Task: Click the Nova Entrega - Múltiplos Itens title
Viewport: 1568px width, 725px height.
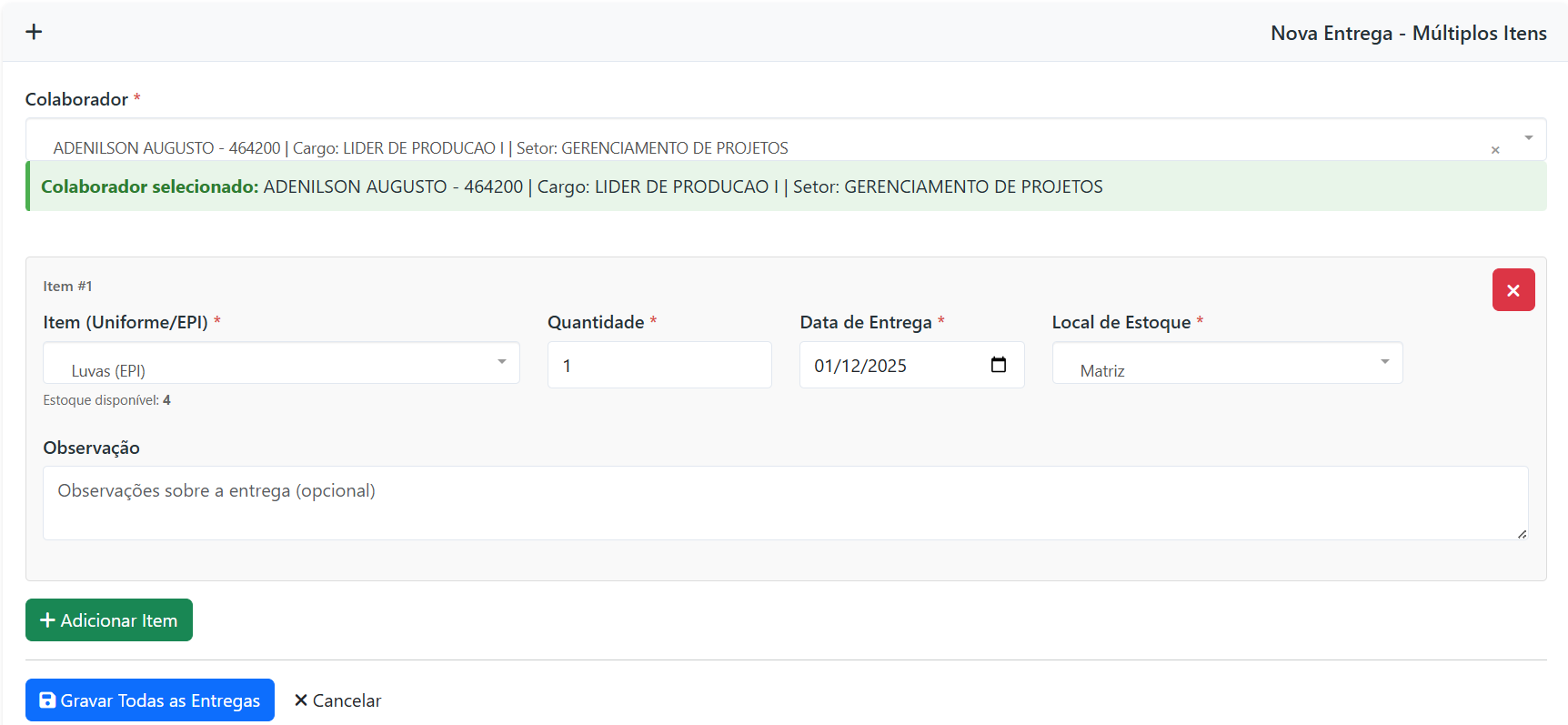Action: 1408,34
